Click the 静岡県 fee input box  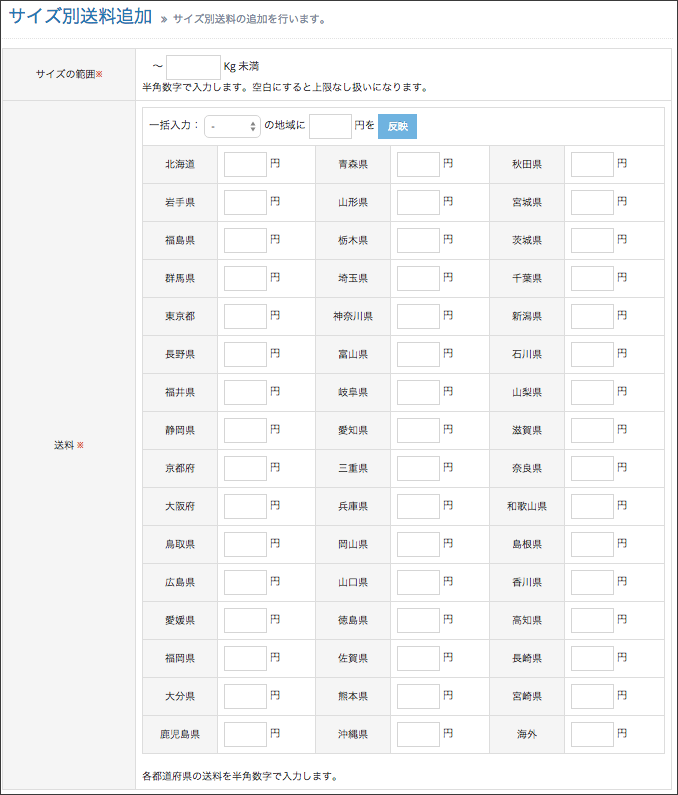pyautogui.click(x=245, y=430)
